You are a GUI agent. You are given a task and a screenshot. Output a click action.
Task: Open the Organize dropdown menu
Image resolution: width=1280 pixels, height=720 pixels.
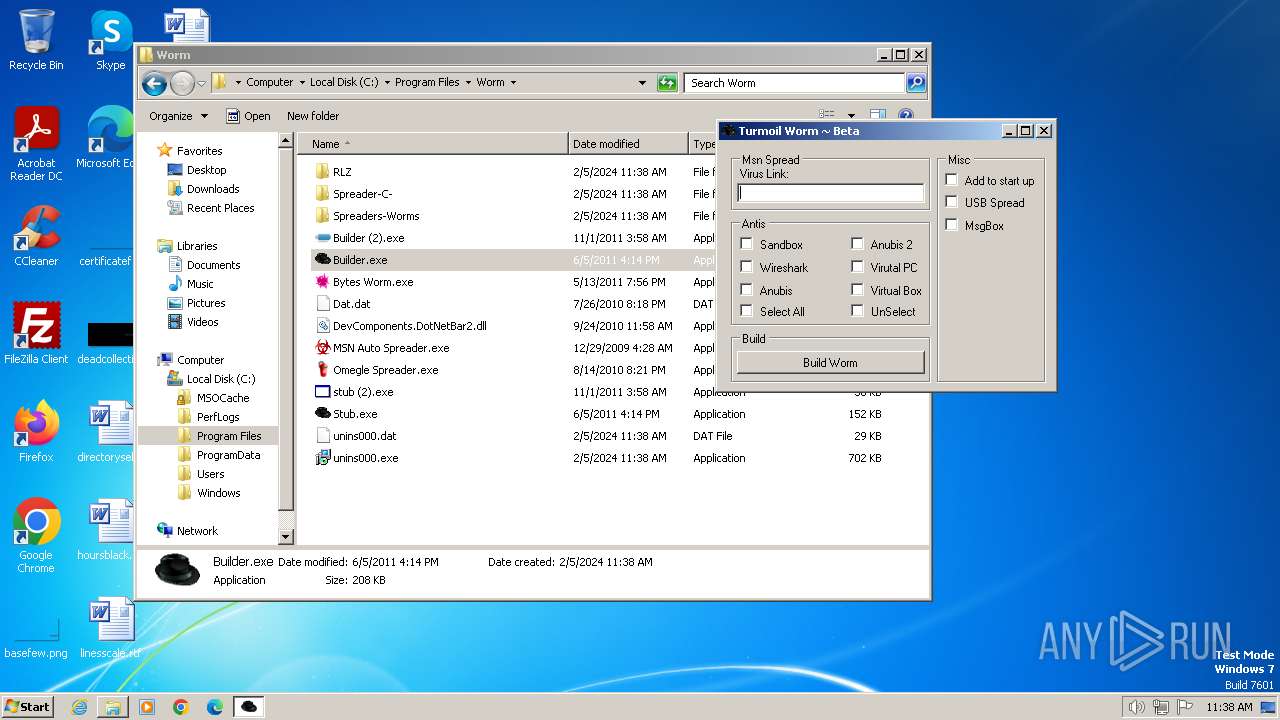[178, 116]
